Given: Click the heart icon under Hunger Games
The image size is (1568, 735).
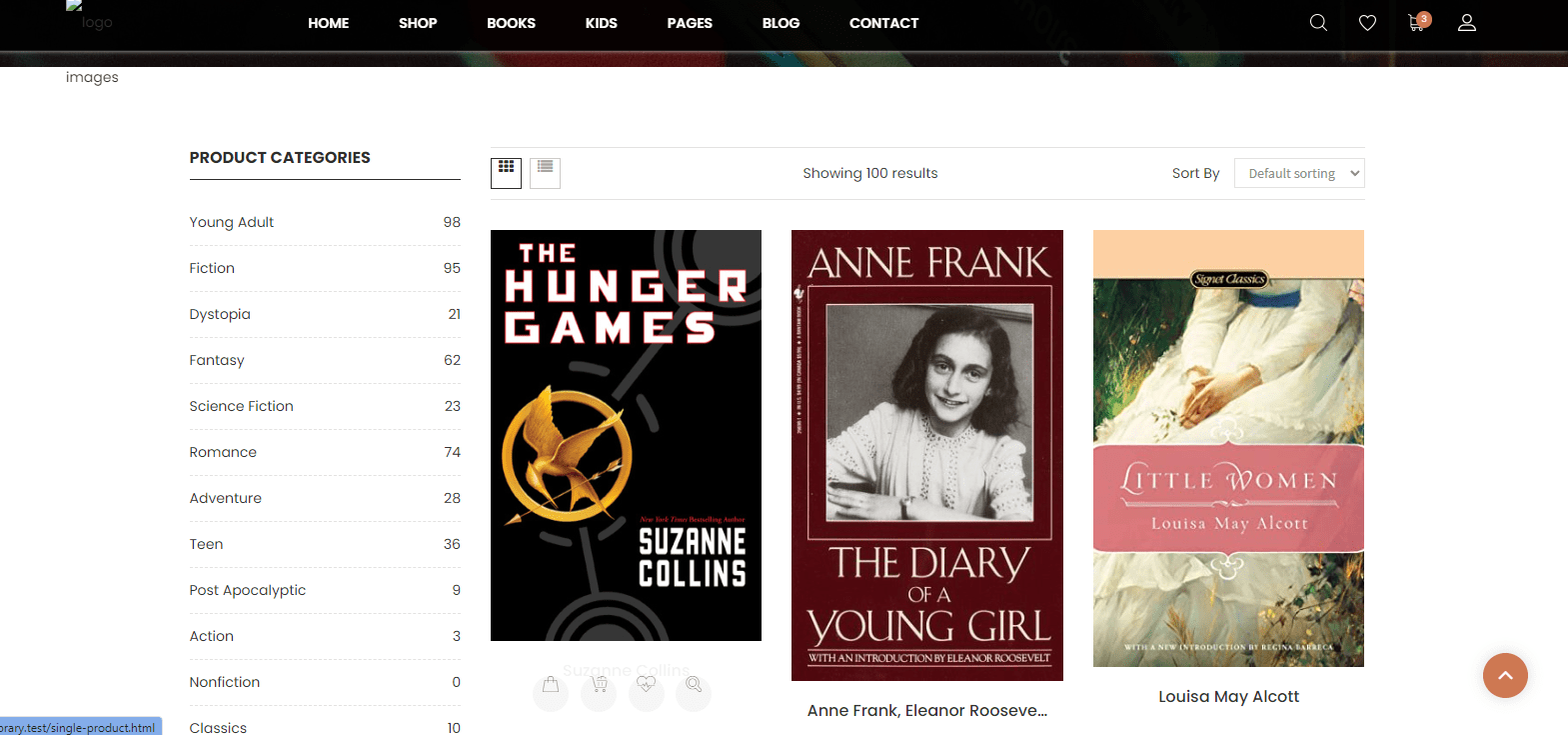Looking at the screenshot, I should 647,686.
